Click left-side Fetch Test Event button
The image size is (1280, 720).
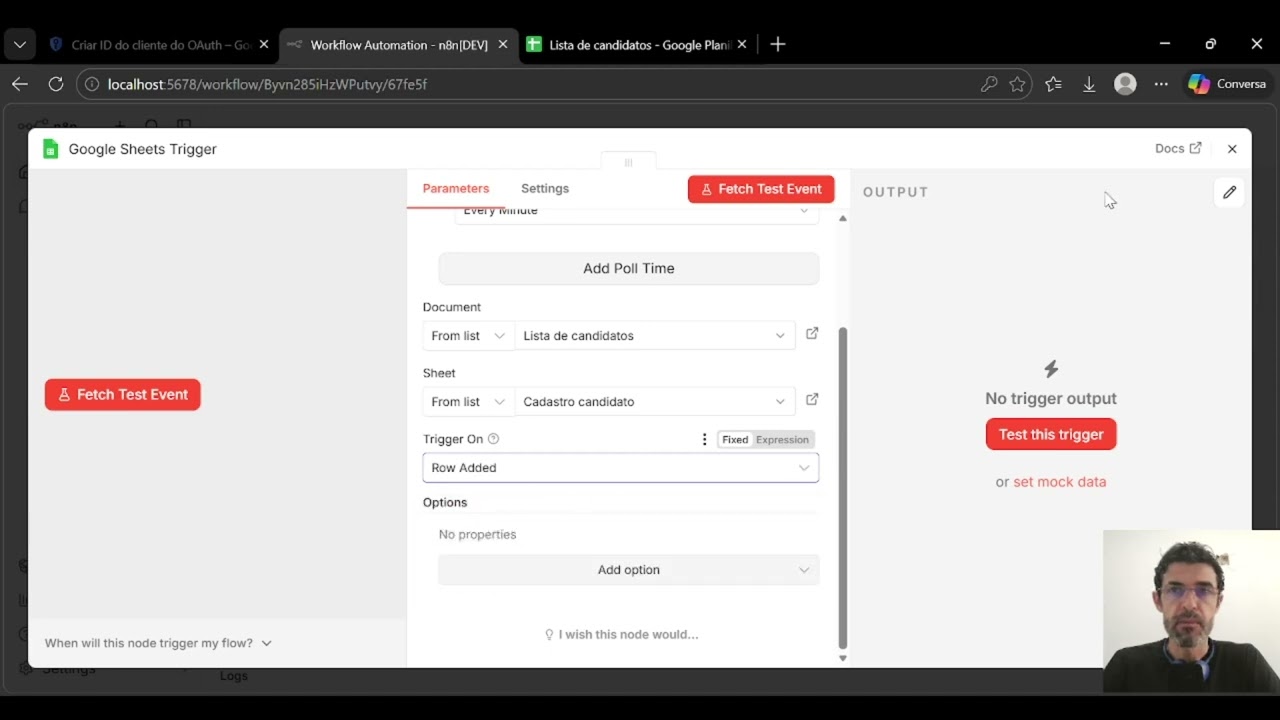(x=123, y=394)
